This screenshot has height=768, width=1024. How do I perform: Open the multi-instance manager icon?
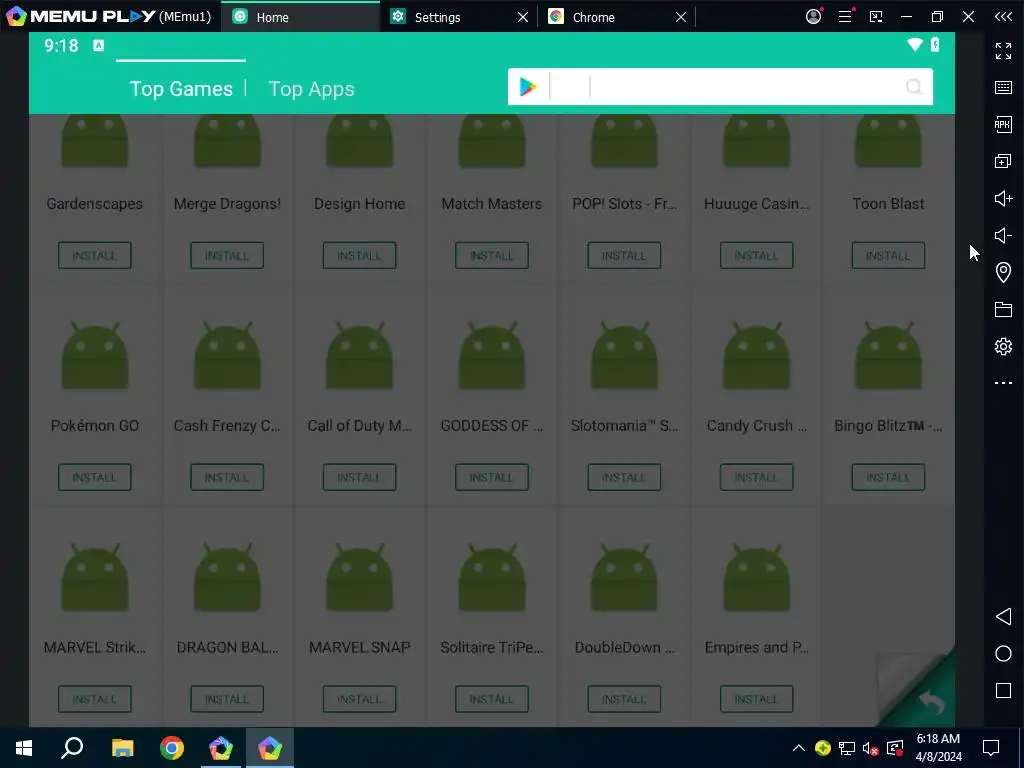tap(1003, 161)
